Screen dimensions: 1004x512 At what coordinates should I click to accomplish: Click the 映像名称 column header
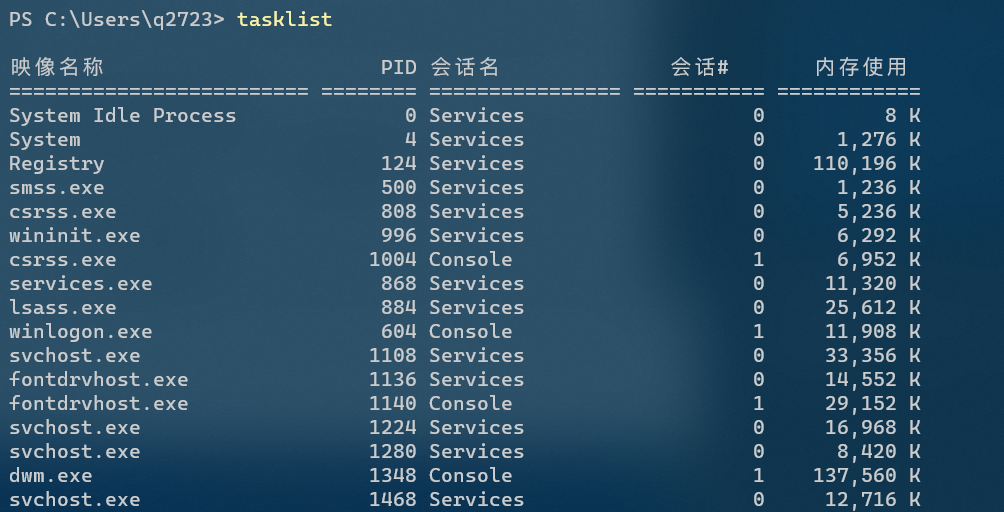point(56,67)
